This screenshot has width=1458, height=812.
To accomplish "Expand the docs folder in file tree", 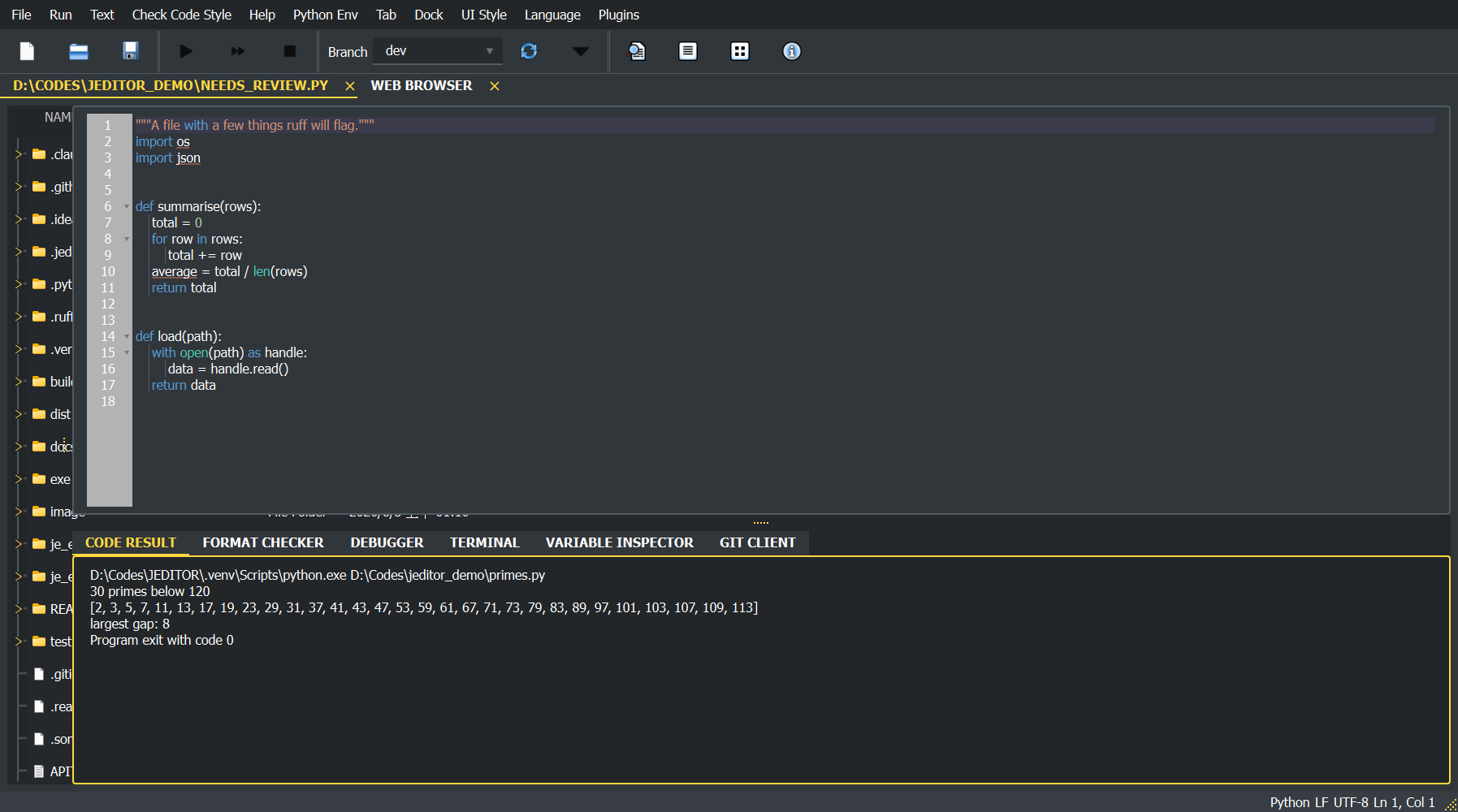I will tap(19, 447).
